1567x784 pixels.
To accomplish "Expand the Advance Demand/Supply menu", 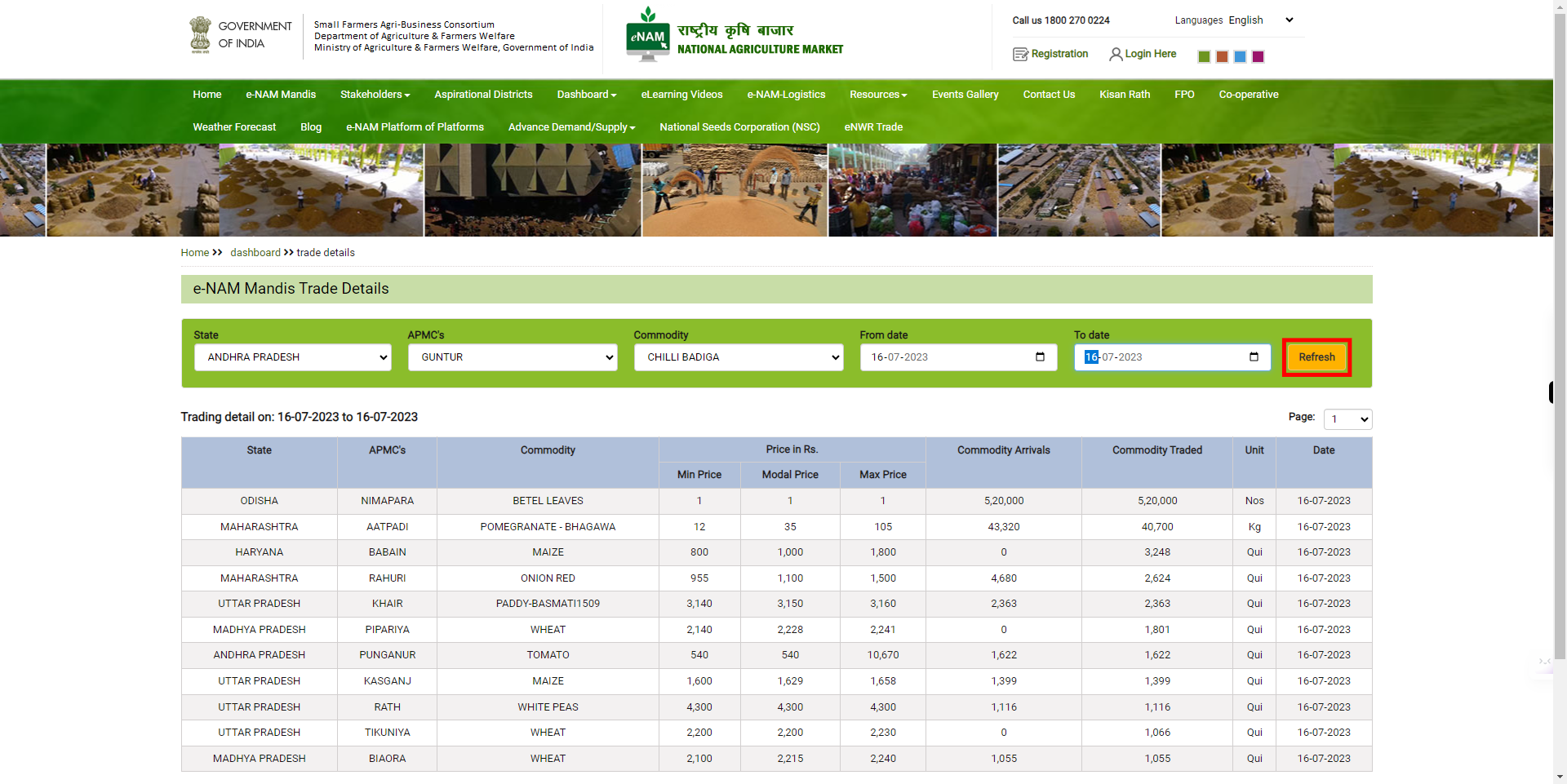I will click(x=571, y=127).
